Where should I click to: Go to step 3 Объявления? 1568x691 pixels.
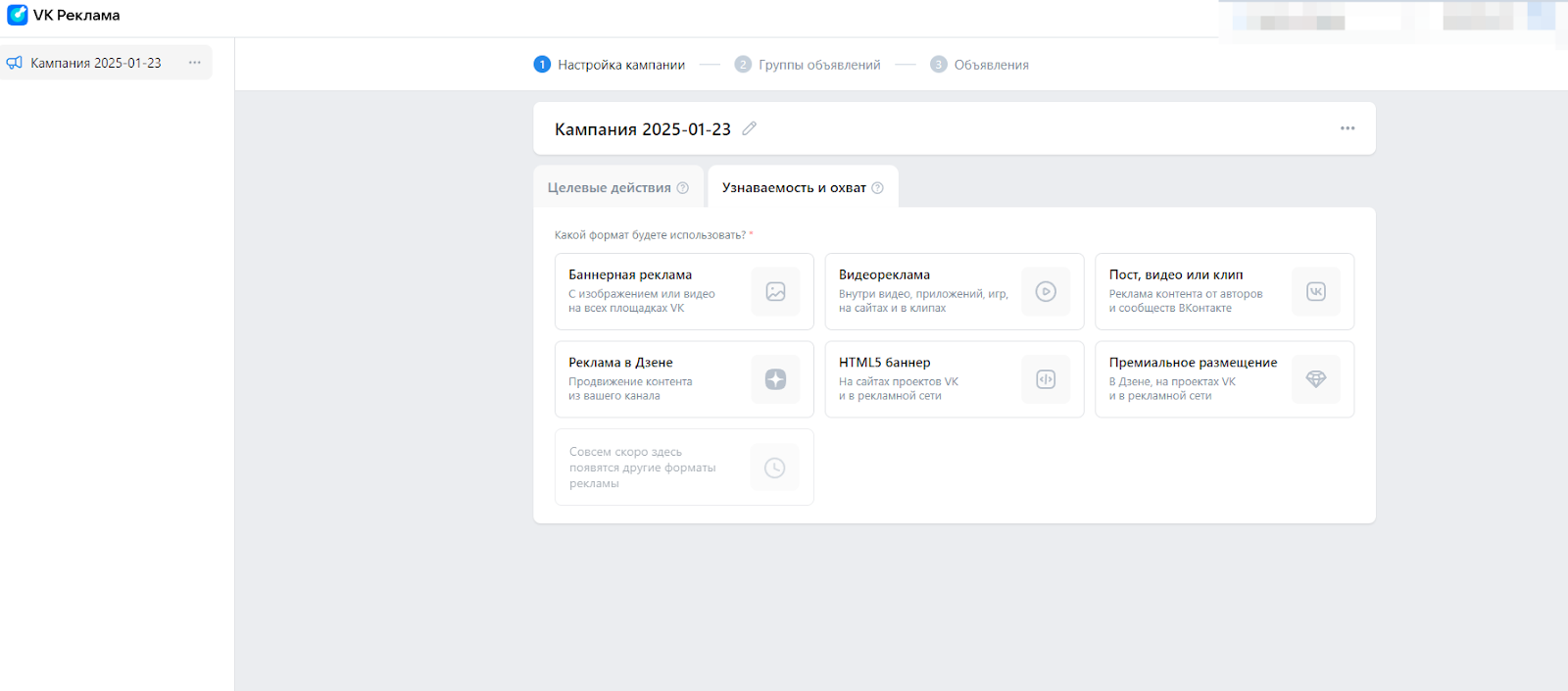[990, 65]
